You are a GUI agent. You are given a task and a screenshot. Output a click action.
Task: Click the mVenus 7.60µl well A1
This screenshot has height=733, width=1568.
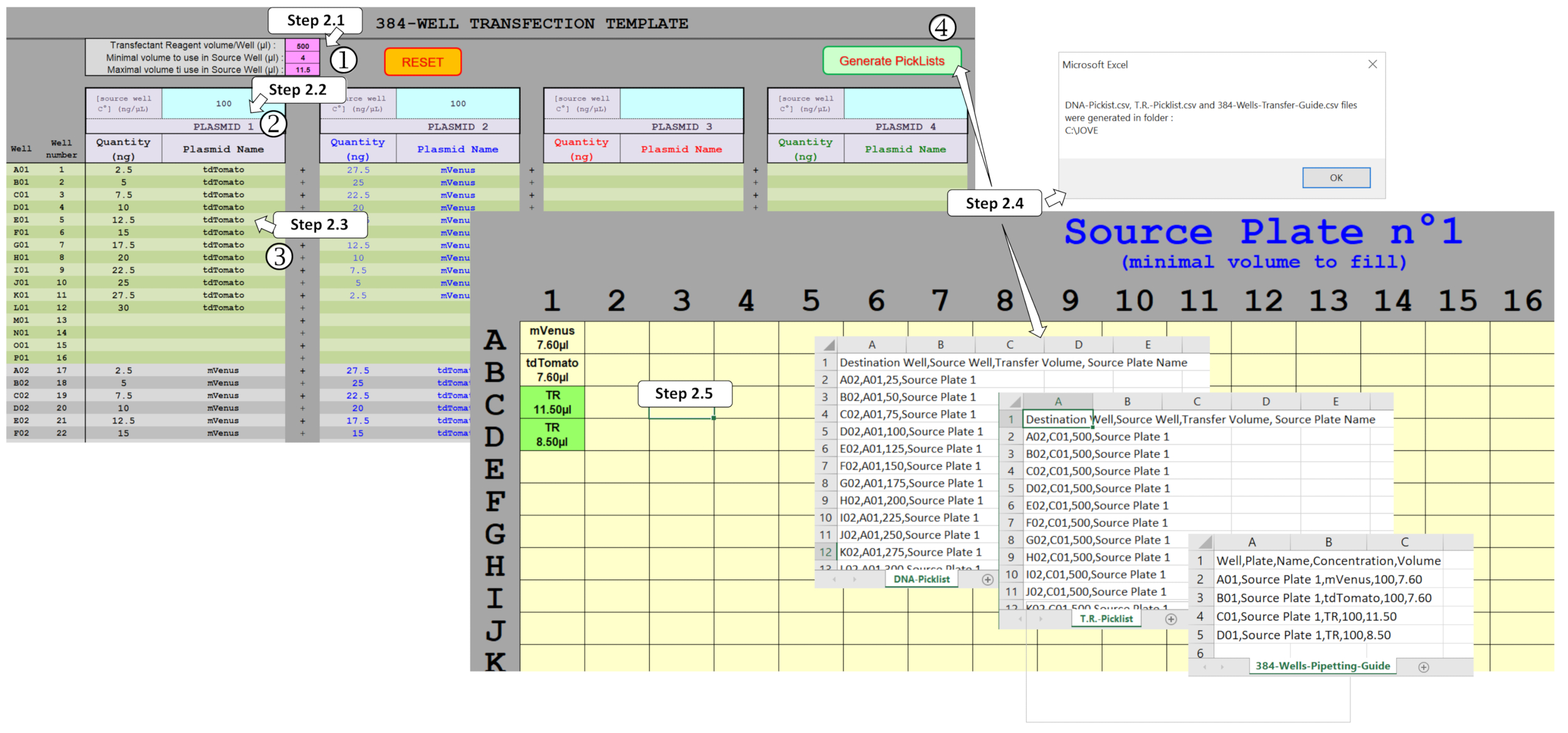coord(552,337)
